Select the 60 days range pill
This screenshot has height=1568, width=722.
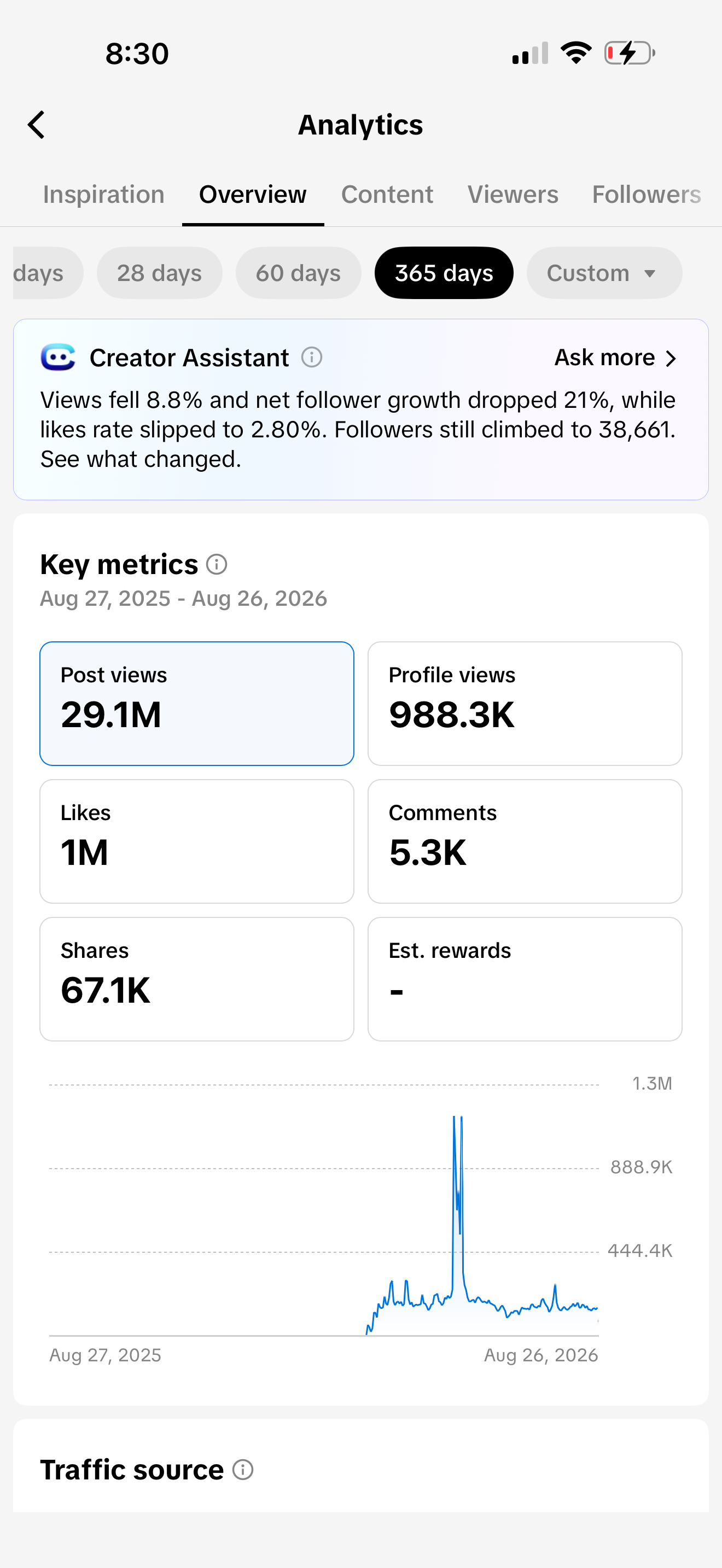pos(298,273)
